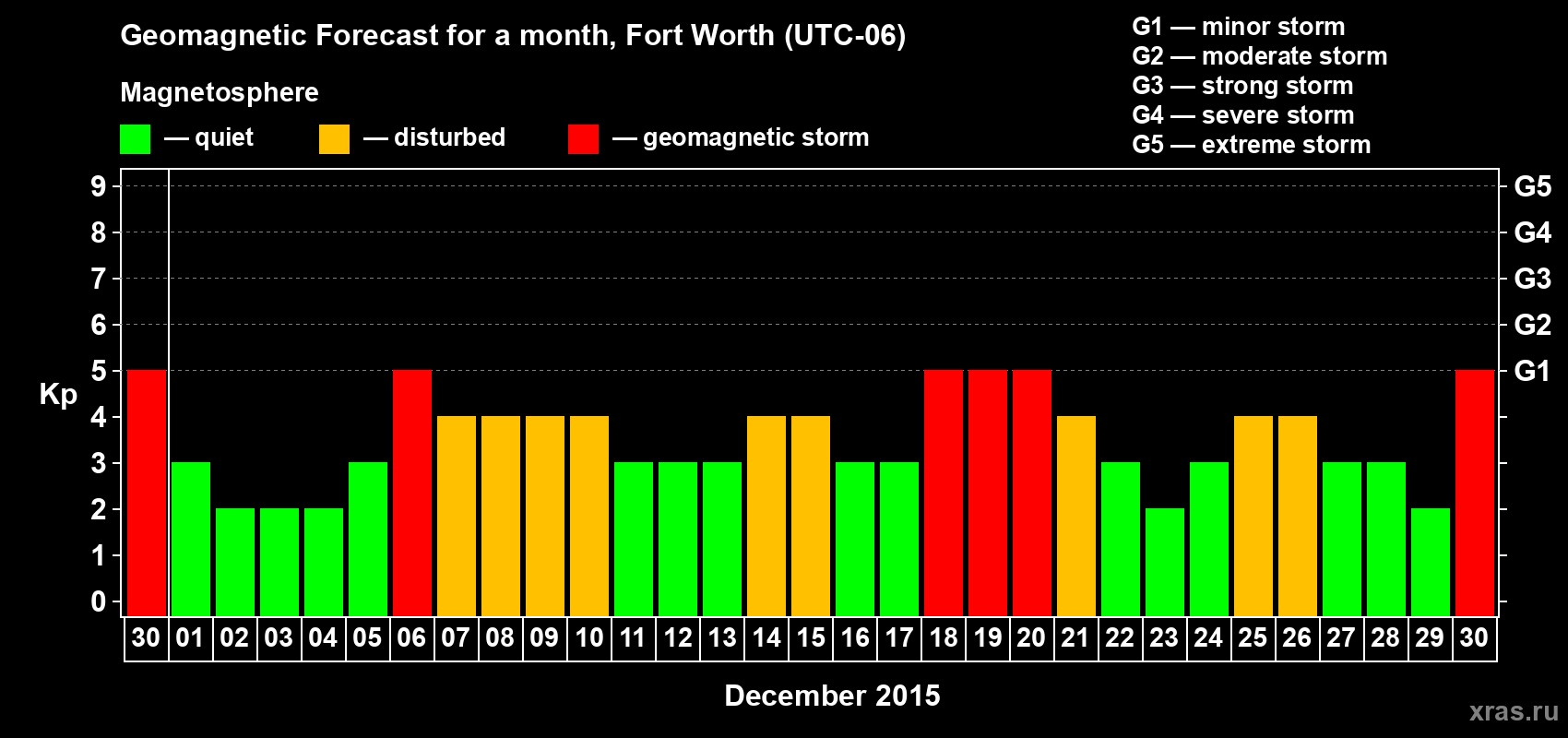1568x738 pixels.
Task: Click the 'Kp' axis title
Action: click(58, 395)
